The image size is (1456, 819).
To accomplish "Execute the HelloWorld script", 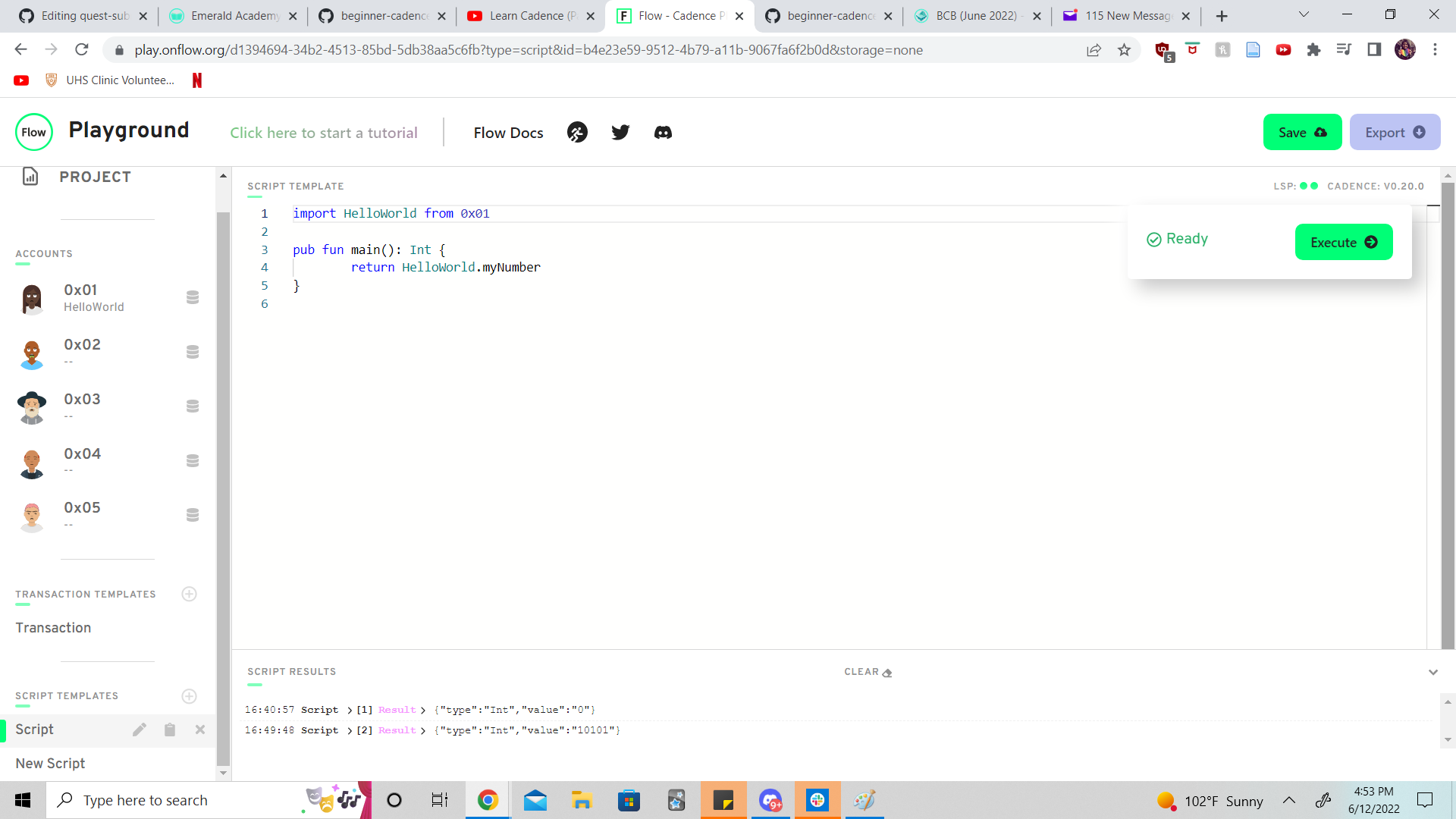I will pos(1343,242).
